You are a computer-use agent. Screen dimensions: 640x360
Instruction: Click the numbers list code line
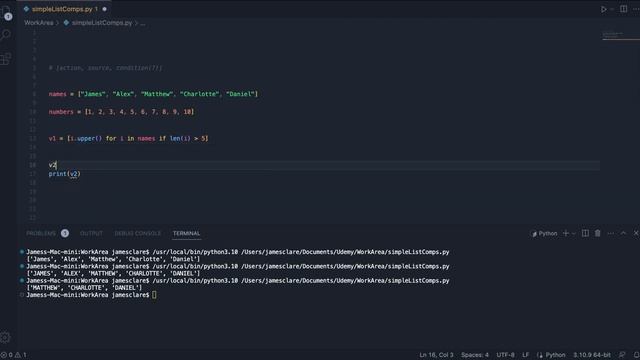121,112
